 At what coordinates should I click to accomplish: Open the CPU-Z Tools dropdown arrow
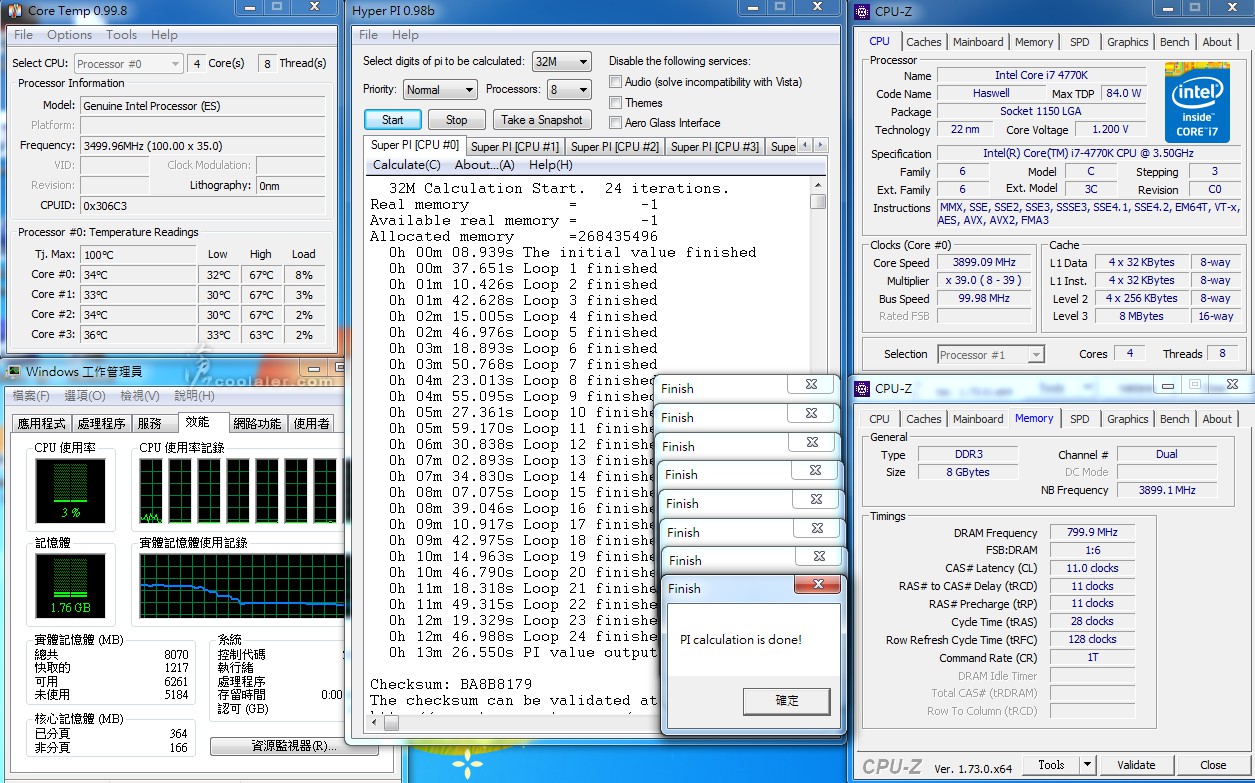pos(1087,765)
